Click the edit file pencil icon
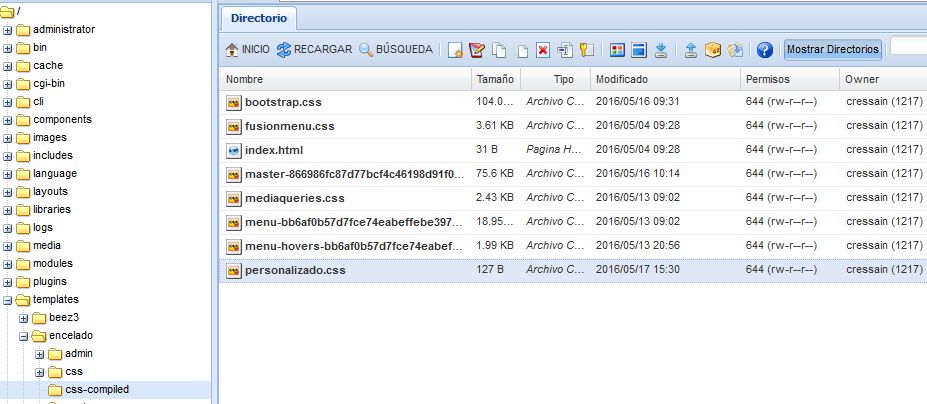 click(477, 50)
